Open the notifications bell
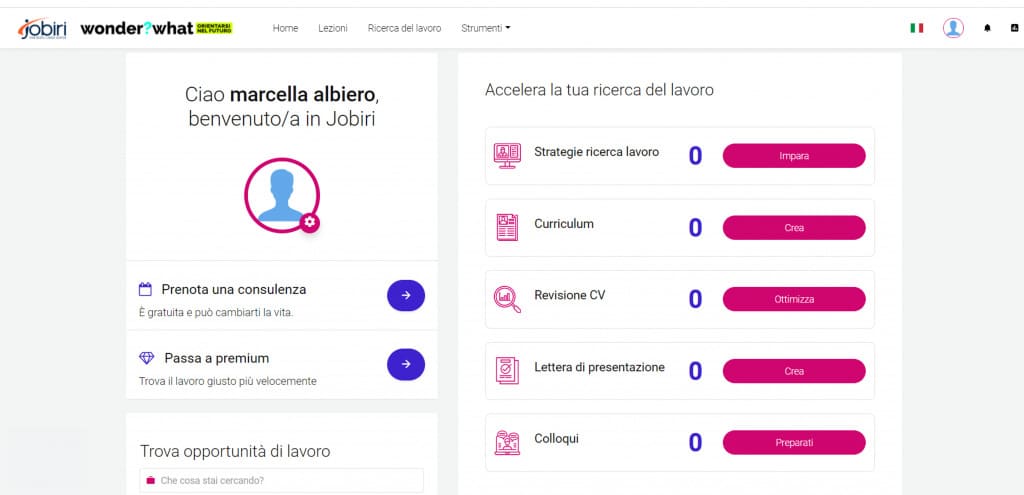 coord(987,28)
